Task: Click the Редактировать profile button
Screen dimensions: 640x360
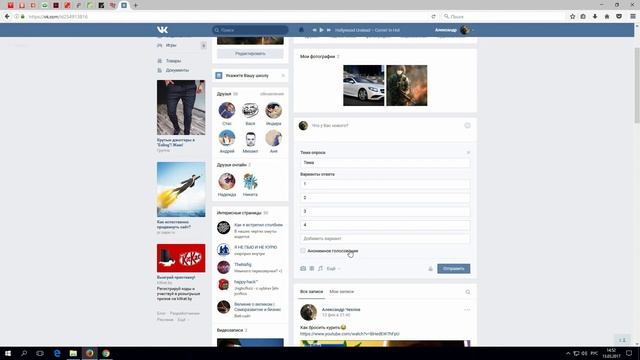Action: pyautogui.click(x=250, y=53)
